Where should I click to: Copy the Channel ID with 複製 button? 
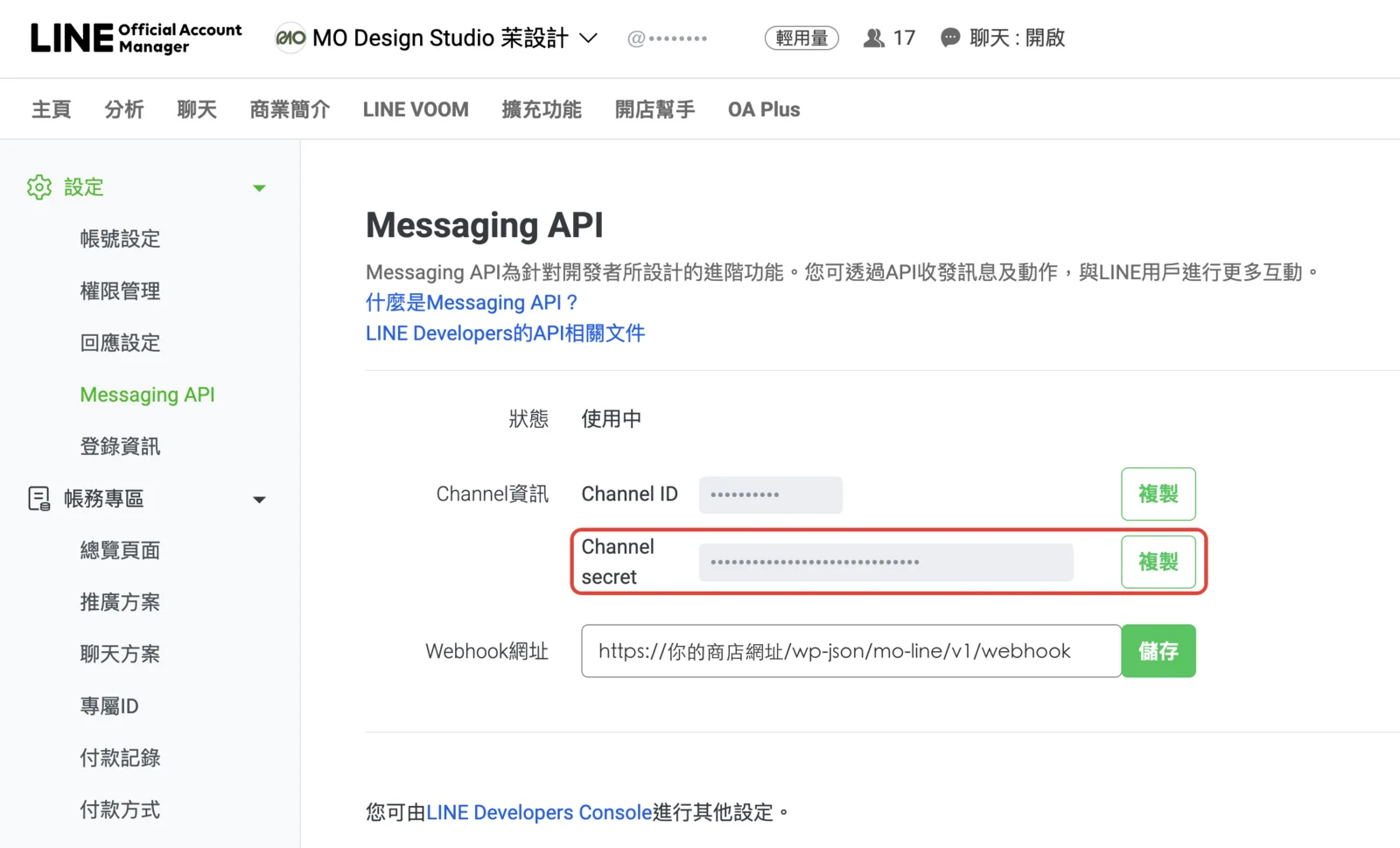[x=1158, y=494]
